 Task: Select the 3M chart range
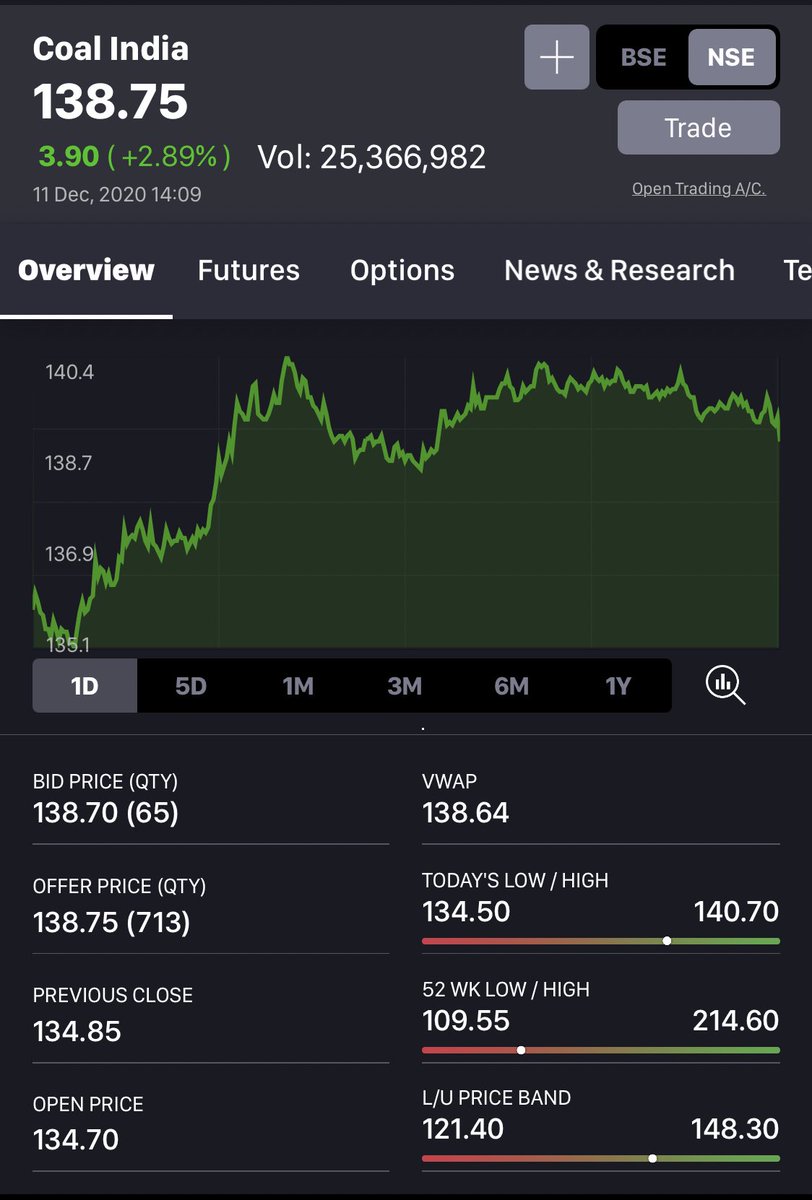405,686
